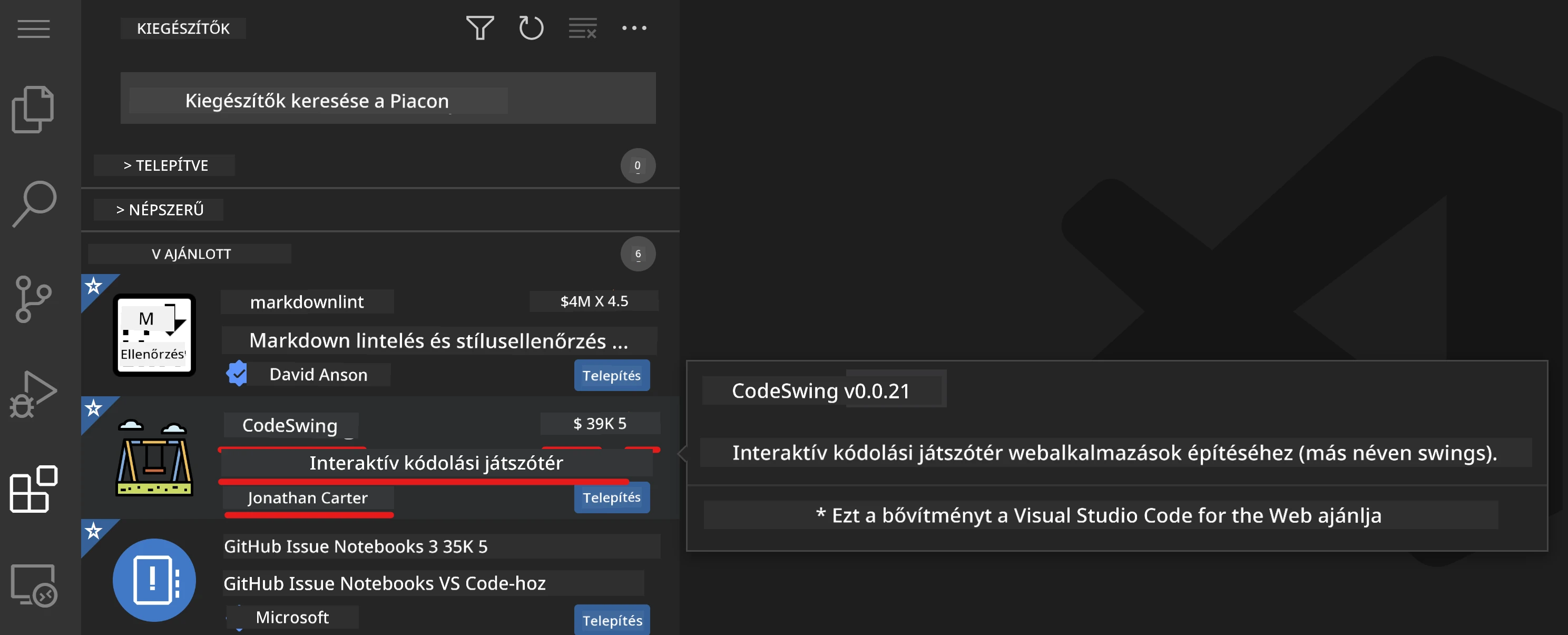Install CodeSwing with its Telepítés button
Viewport: 1568px width, 635px height.
point(612,497)
